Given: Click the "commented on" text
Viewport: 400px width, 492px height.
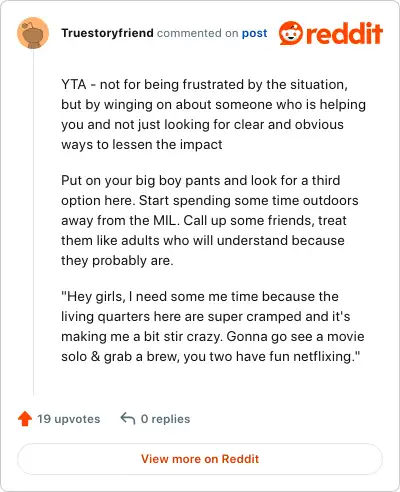Looking at the screenshot, I should [x=197, y=33].
